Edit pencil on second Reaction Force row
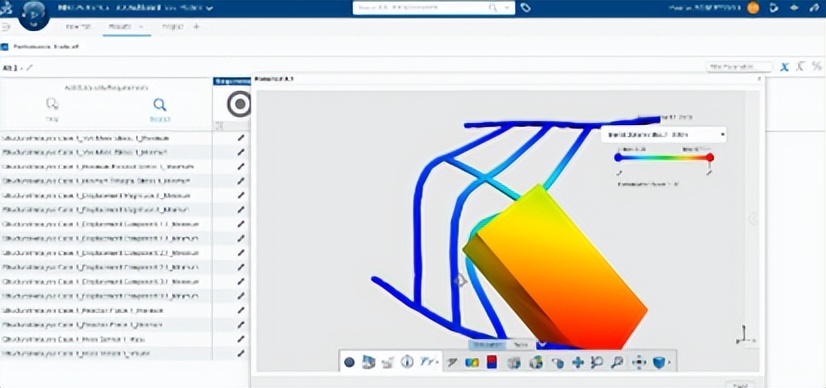 [241, 325]
